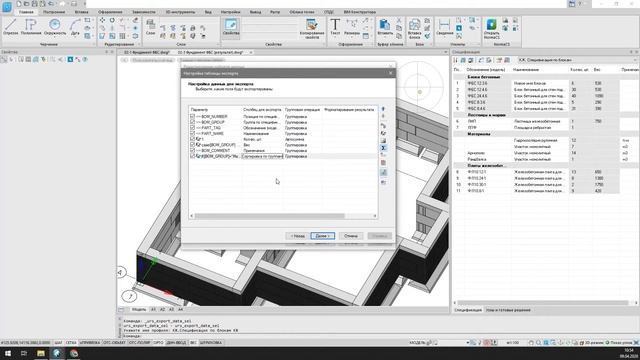Image resolution: width=640 pixels, height=360 pixels.
Task: Open the Узлы и готовые решения panel tab
Action: [508, 310]
